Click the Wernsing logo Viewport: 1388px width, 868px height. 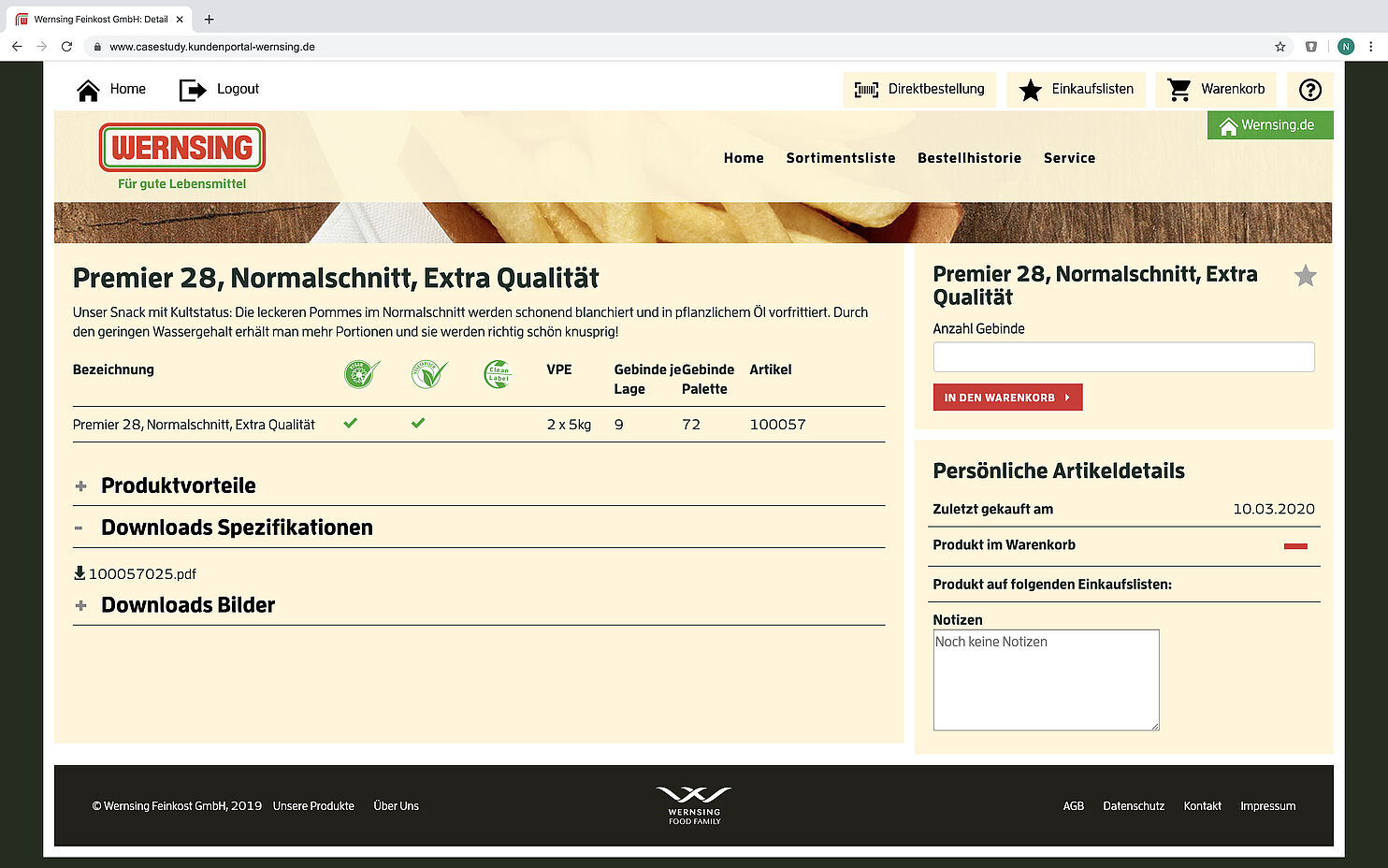182,148
